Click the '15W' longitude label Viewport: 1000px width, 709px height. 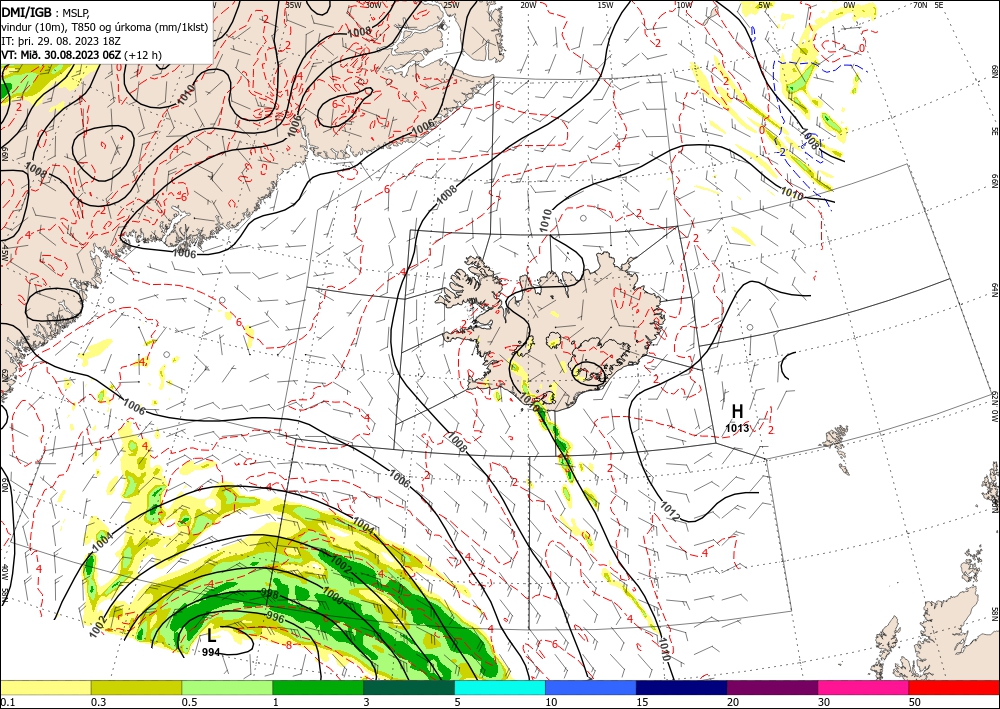[x=606, y=5]
